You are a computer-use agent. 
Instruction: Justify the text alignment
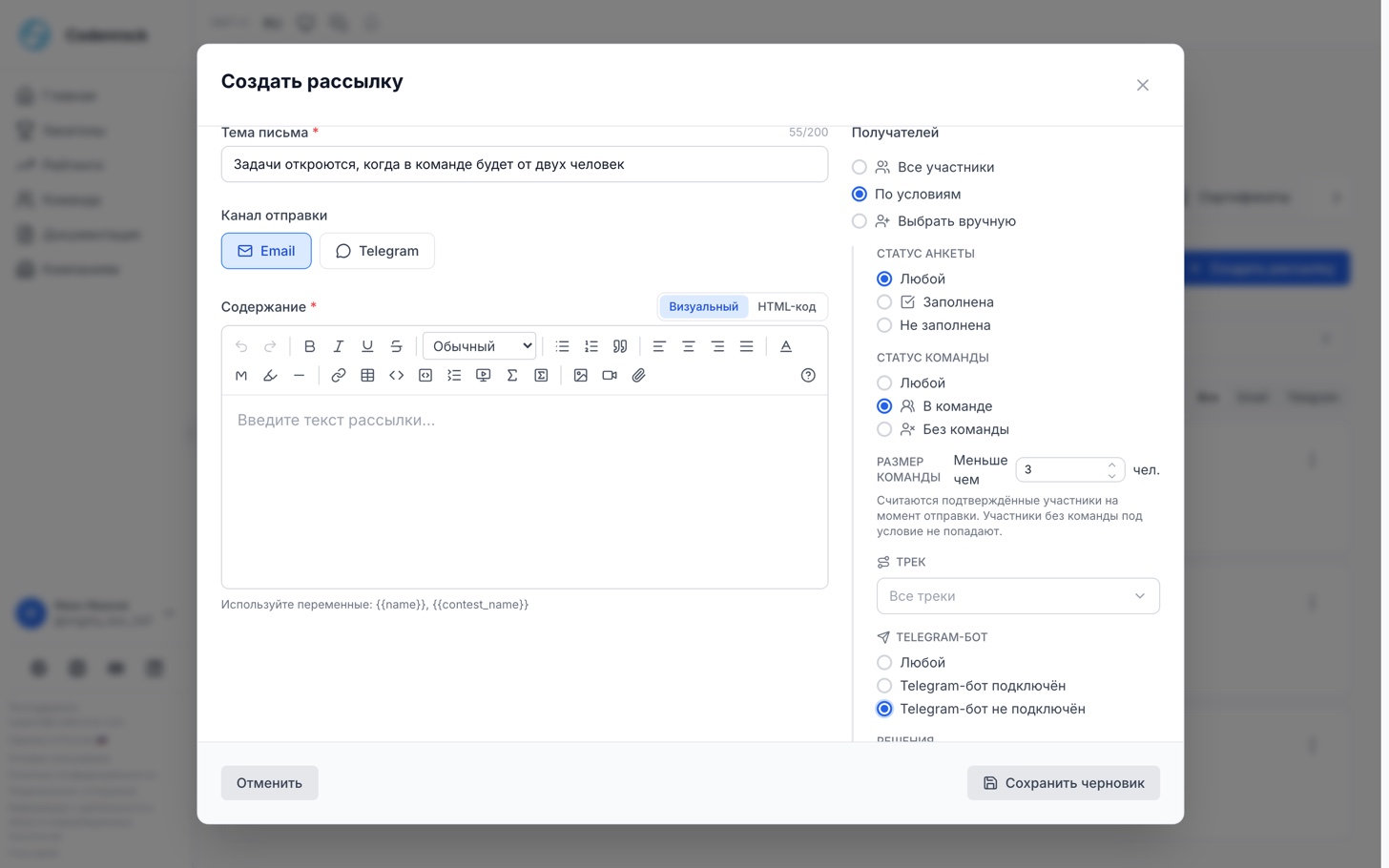[746, 346]
